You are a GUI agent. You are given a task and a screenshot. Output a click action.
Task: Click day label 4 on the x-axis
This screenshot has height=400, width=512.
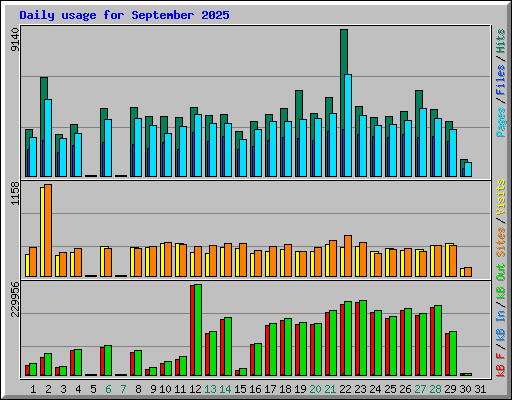(78, 389)
